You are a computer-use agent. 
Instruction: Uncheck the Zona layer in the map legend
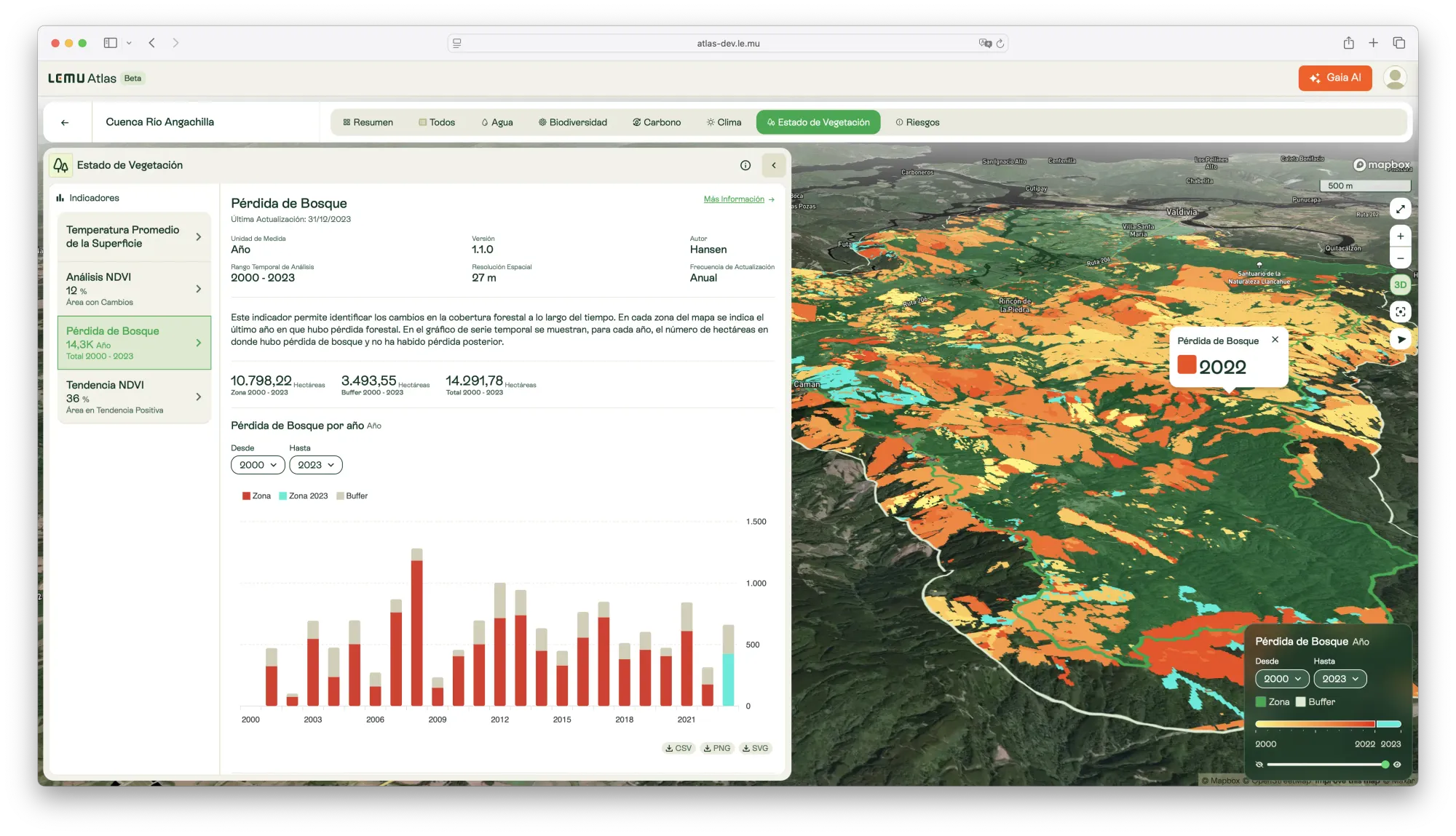click(1261, 701)
